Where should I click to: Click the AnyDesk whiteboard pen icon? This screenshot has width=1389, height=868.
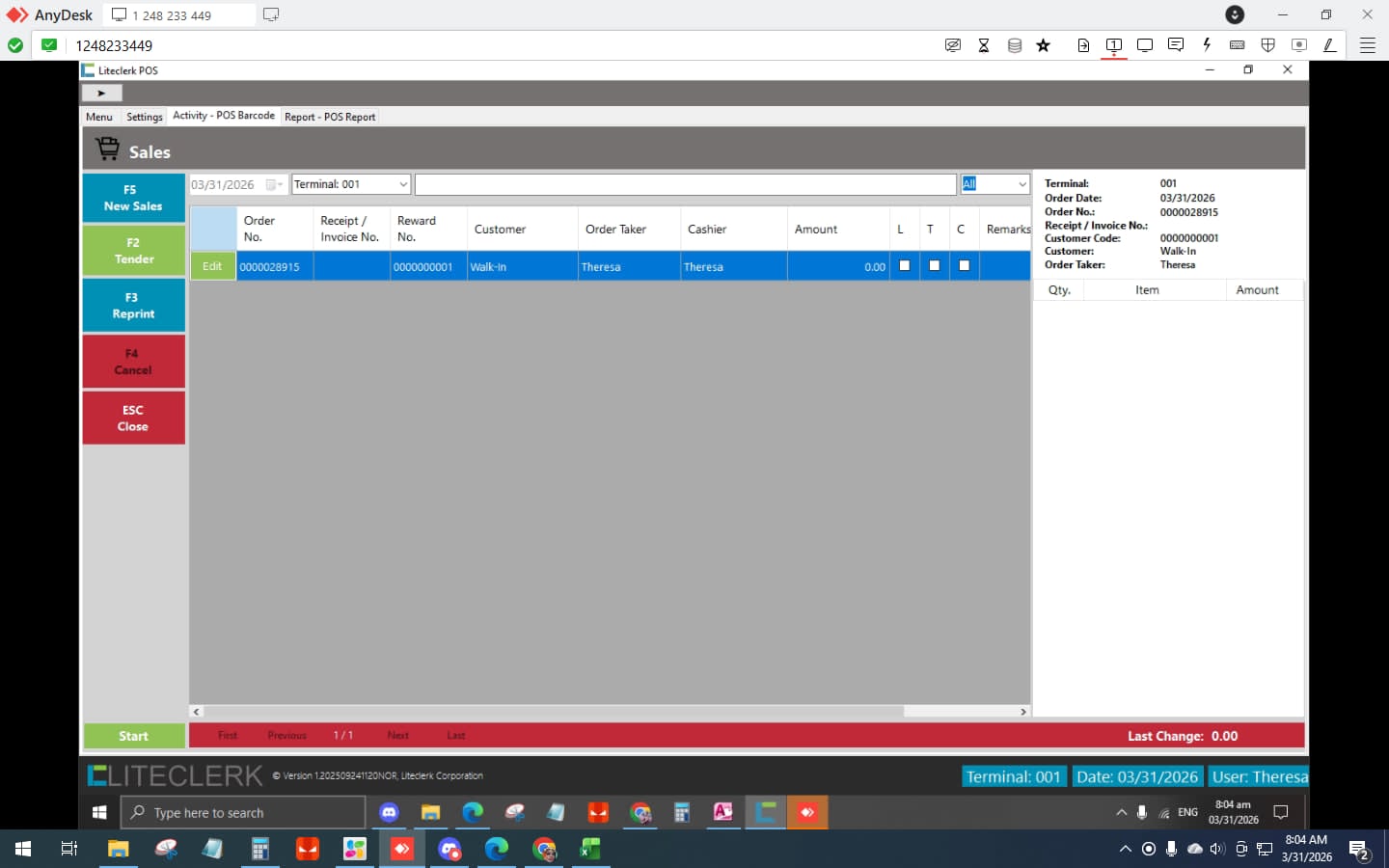[1329, 45]
